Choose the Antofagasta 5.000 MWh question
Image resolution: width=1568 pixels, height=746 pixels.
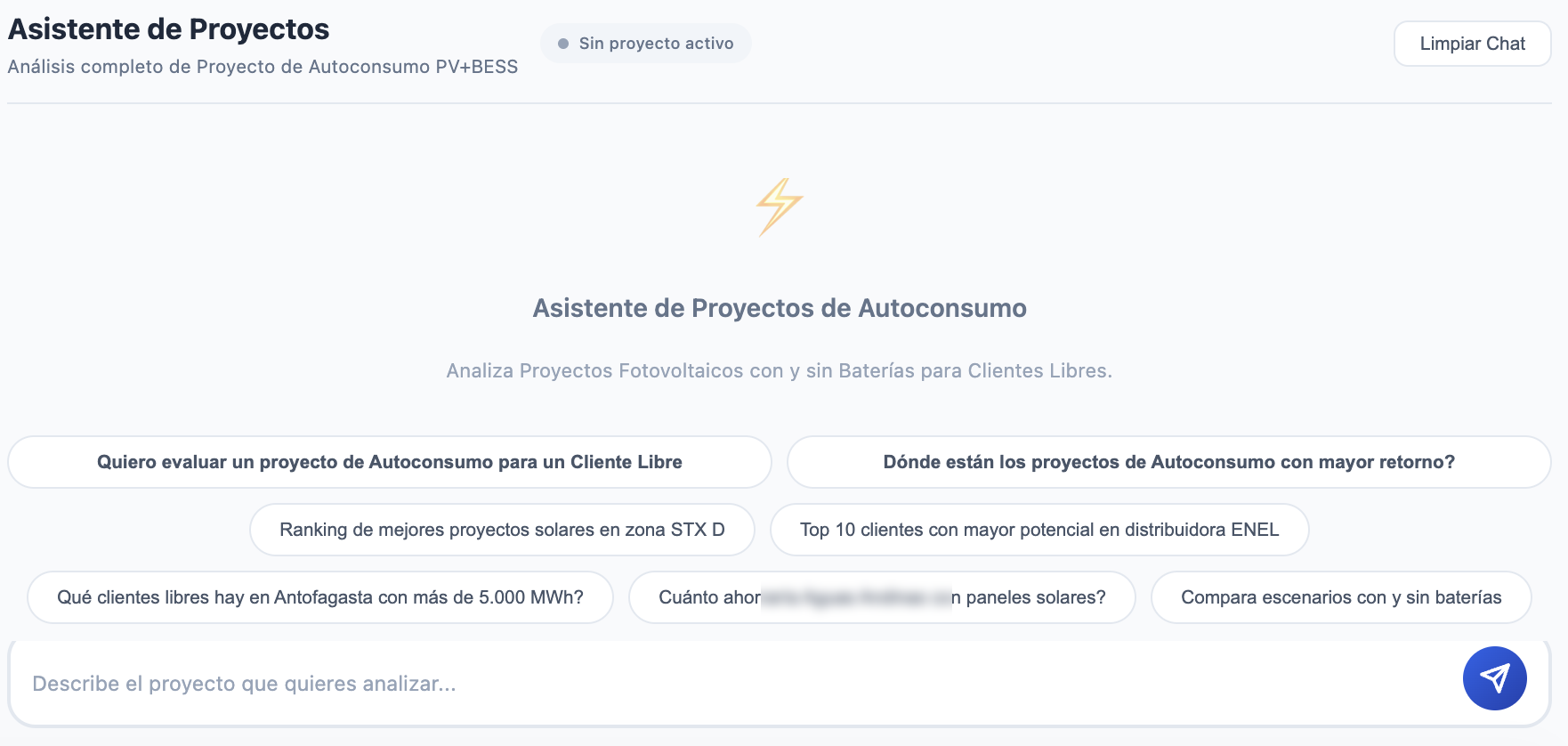320,597
